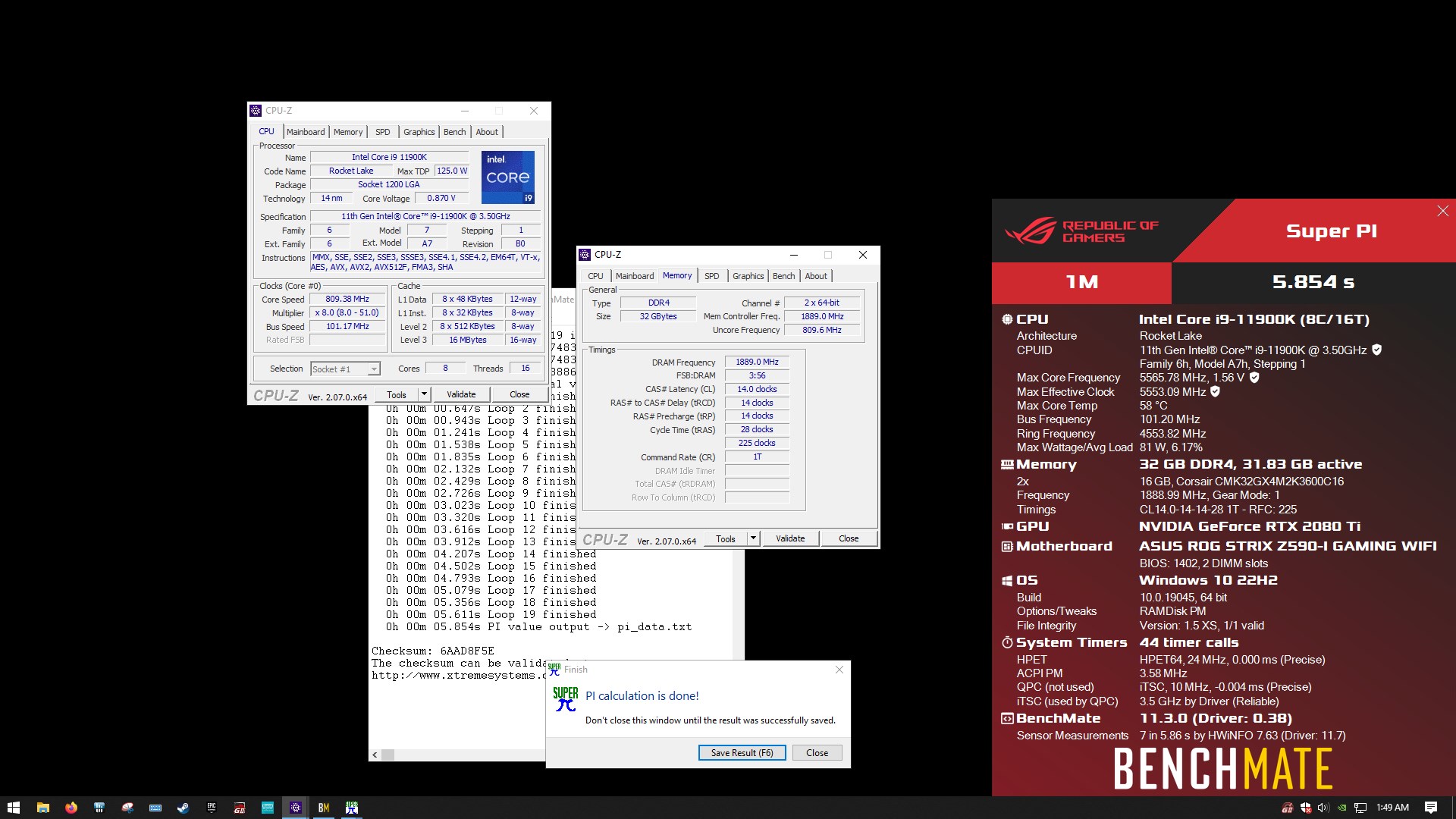Open Steam from the taskbar
Image resolution: width=1456 pixels, height=819 pixels.
183,808
